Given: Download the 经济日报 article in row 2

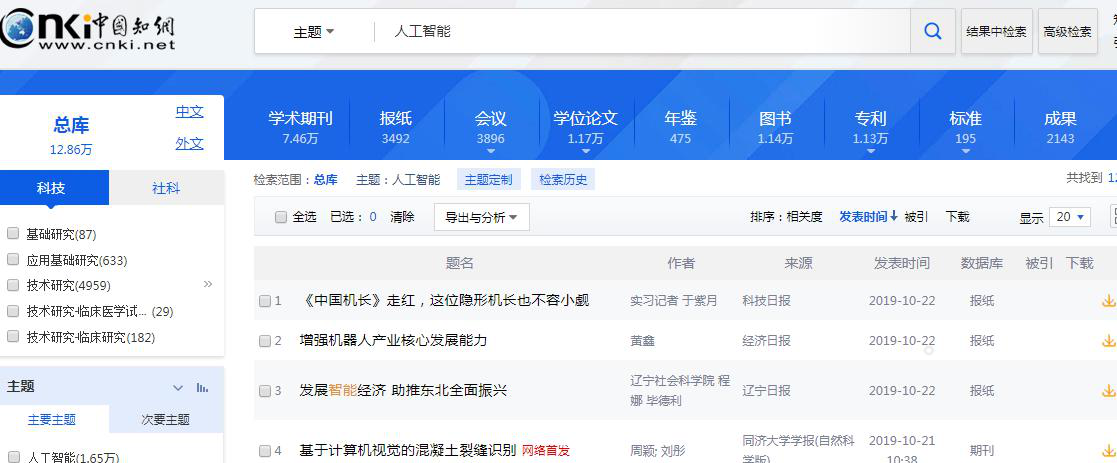Looking at the screenshot, I should pos(1108,341).
